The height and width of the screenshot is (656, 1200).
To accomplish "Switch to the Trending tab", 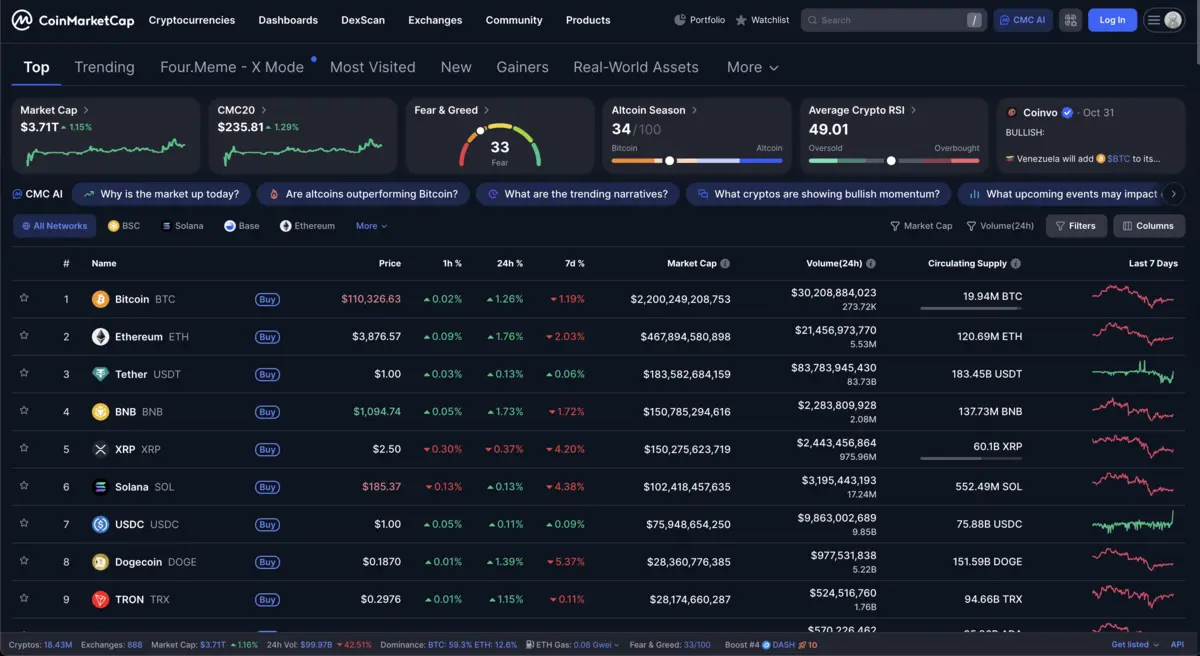I will [x=104, y=67].
